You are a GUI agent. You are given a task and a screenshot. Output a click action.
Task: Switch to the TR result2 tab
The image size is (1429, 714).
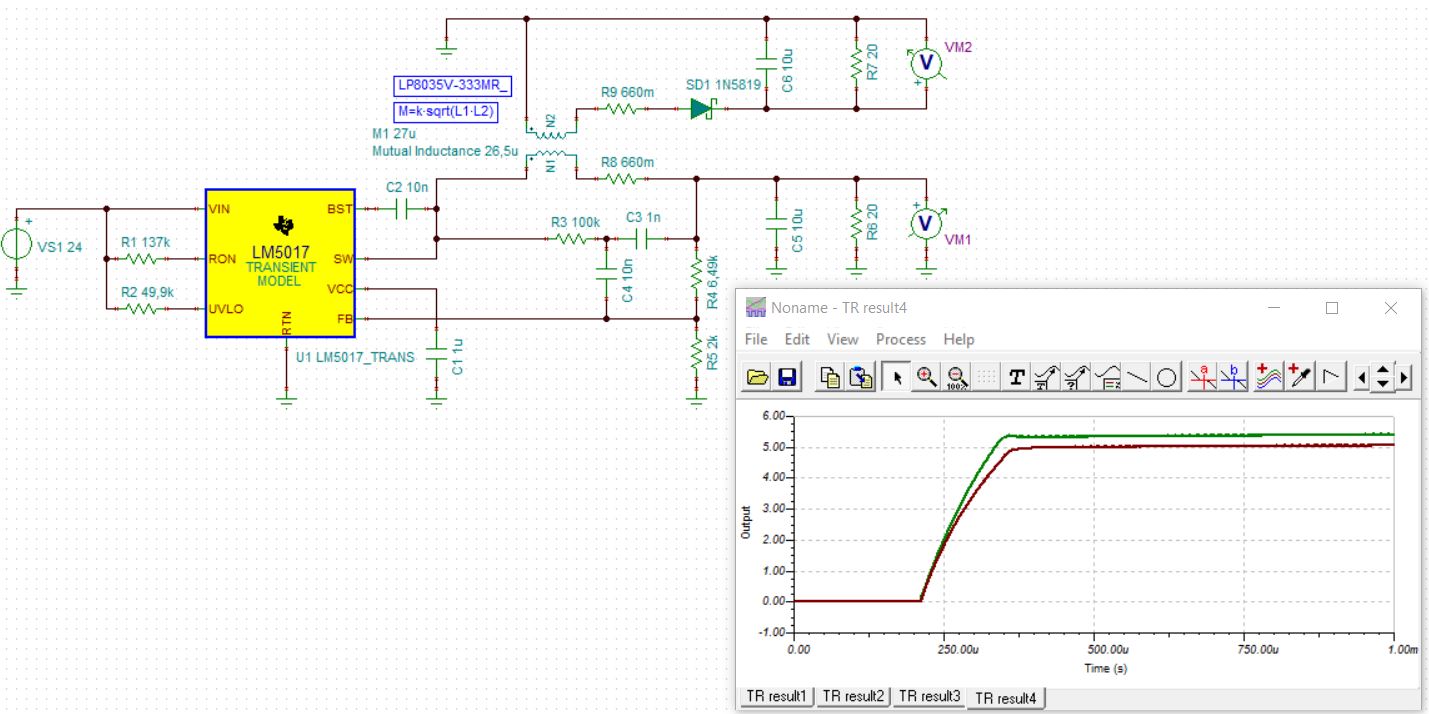click(853, 695)
